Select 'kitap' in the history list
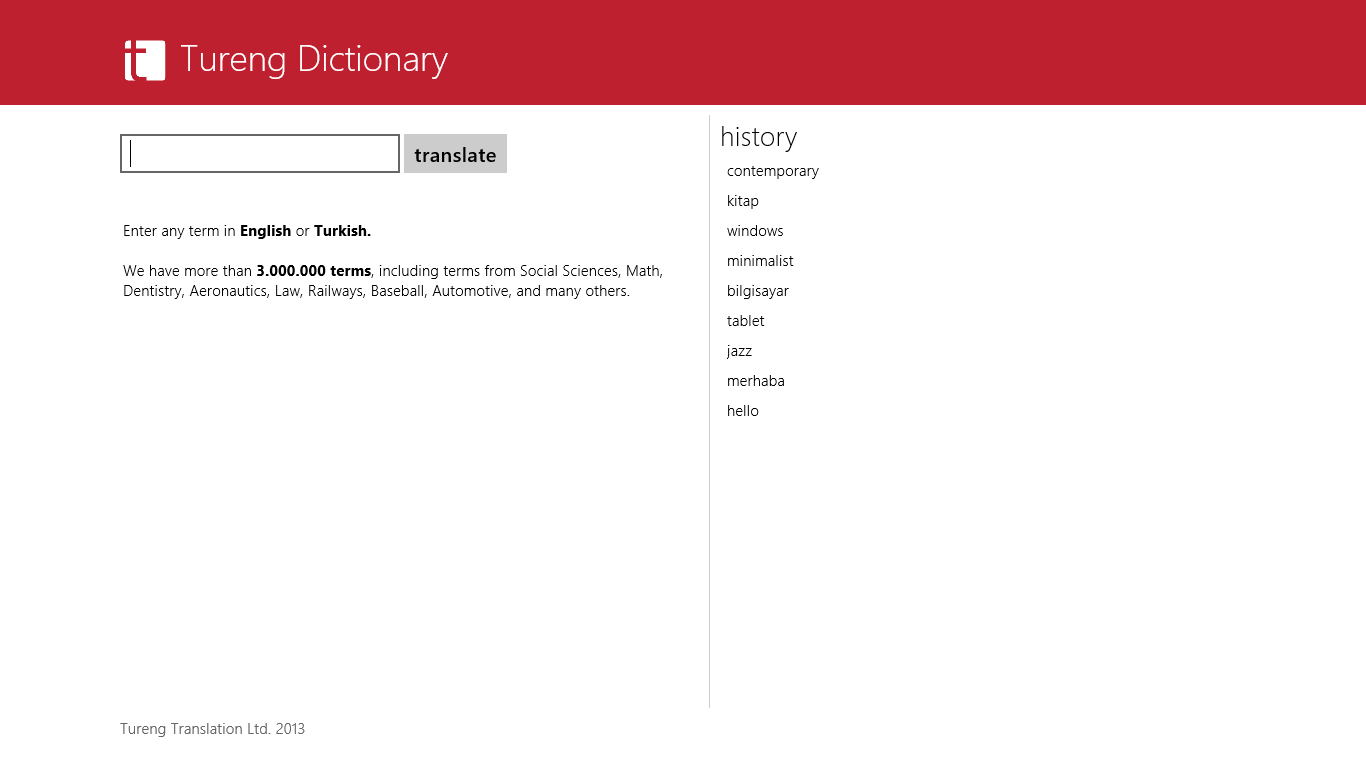This screenshot has height=768, width=1366. 742,201
